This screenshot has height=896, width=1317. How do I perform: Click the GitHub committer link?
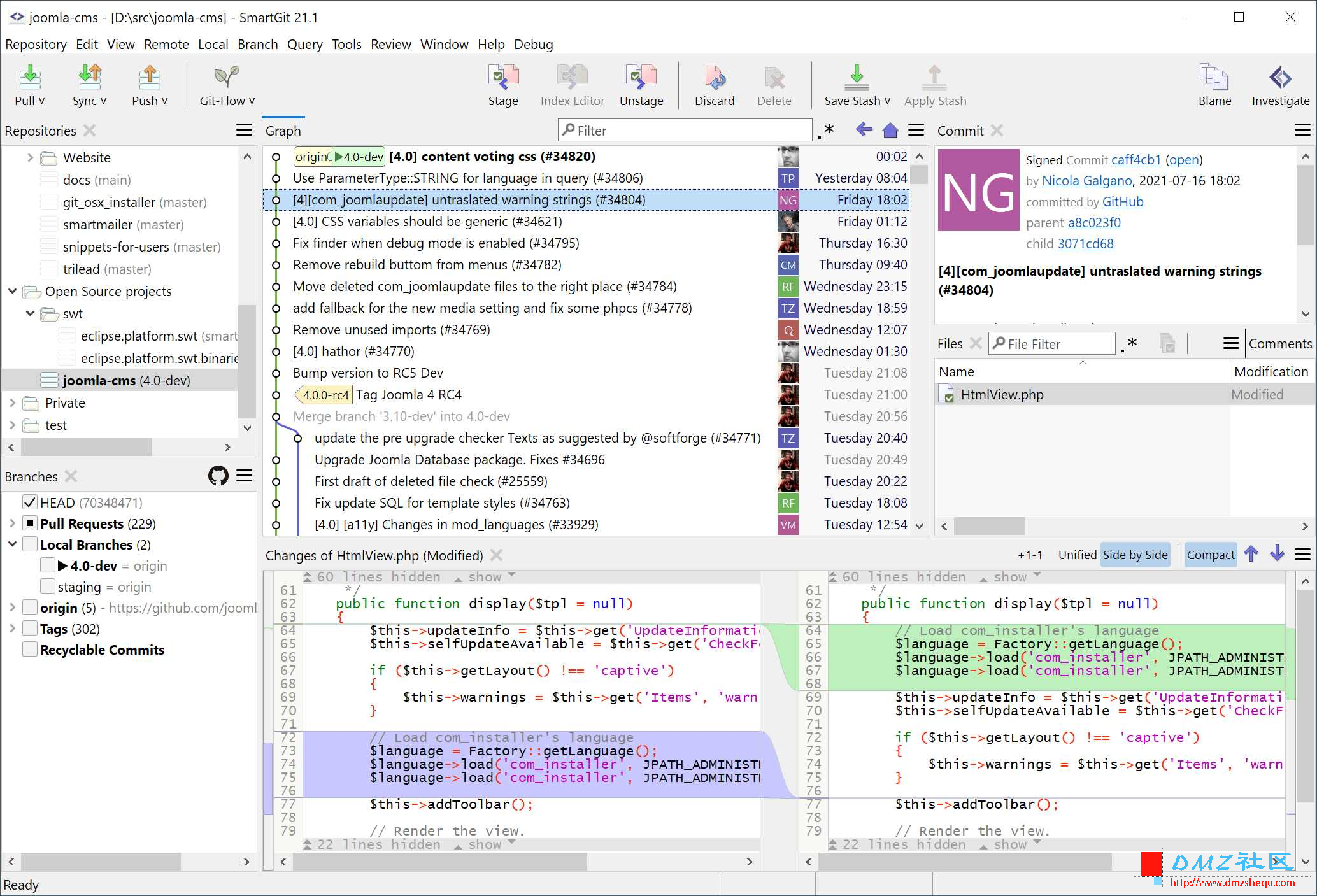tap(1123, 202)
